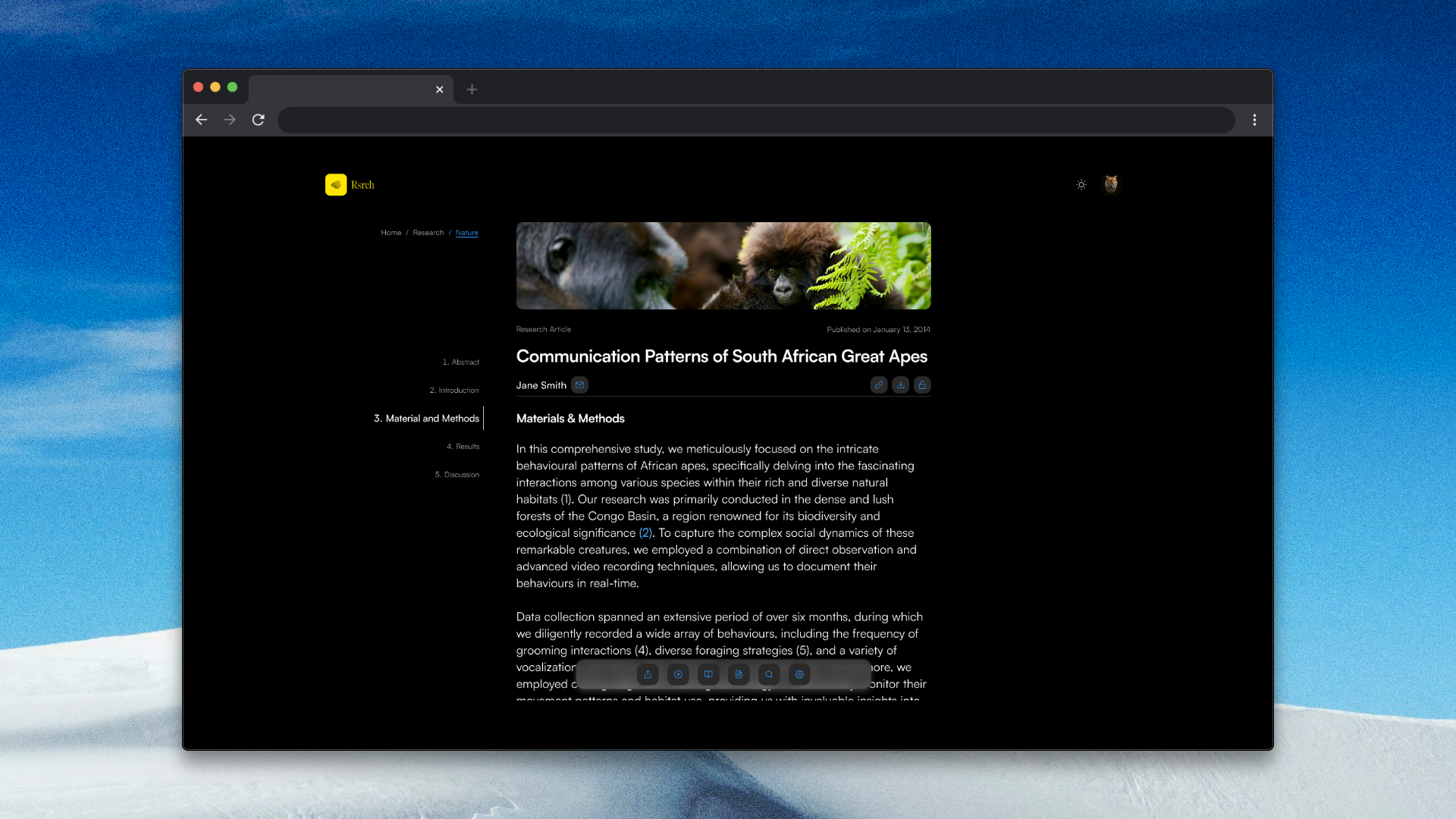This screenshot has width=1456, height=819.
Task: Email author Jane Smith via envelope icon
Action: pyautogui.click(x=579, y=385)
